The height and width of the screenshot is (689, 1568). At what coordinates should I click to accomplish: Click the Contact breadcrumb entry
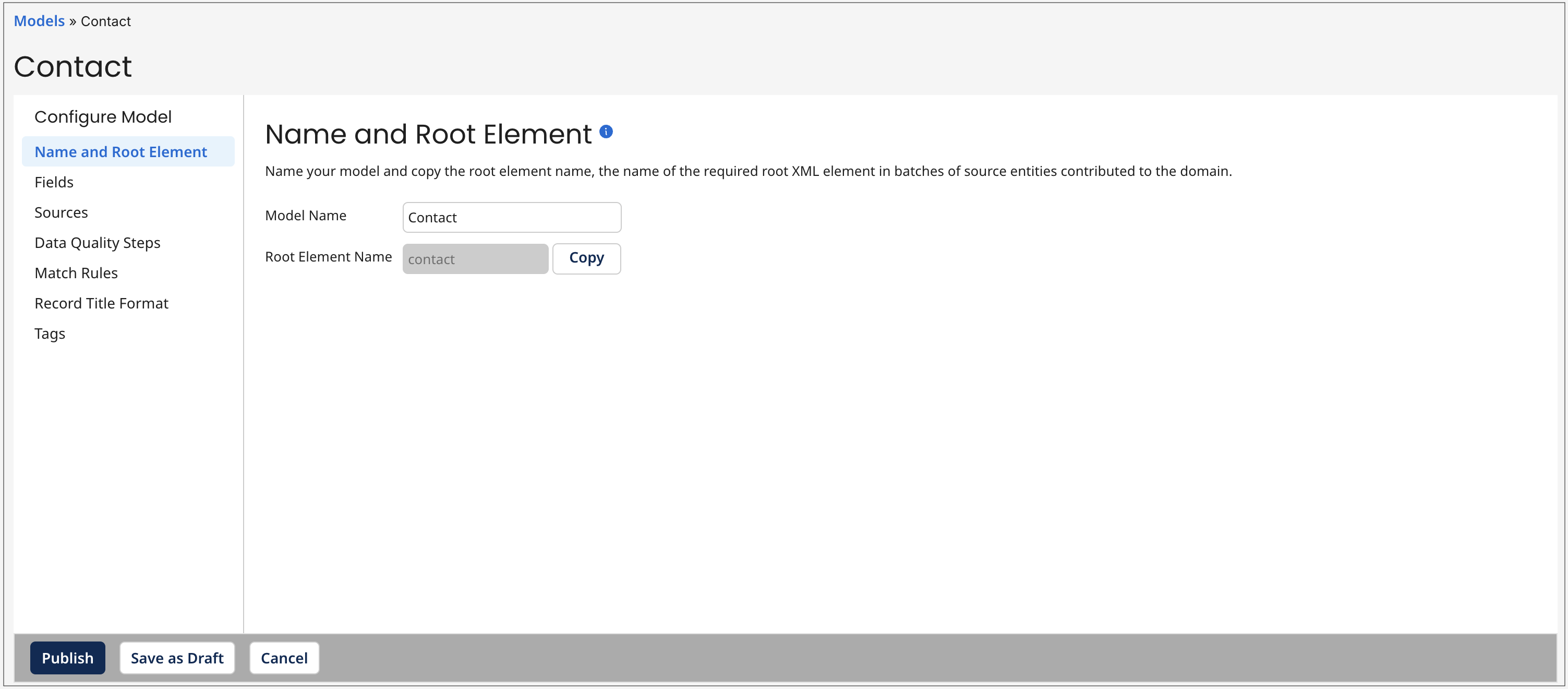[x=106, y=21]
